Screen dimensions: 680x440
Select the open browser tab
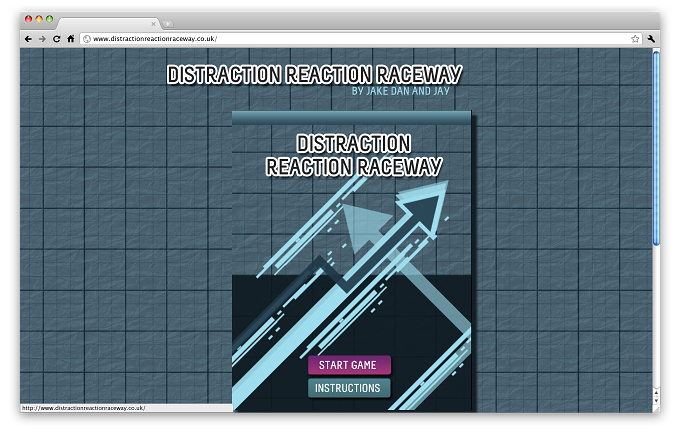[x=108, y=23]
